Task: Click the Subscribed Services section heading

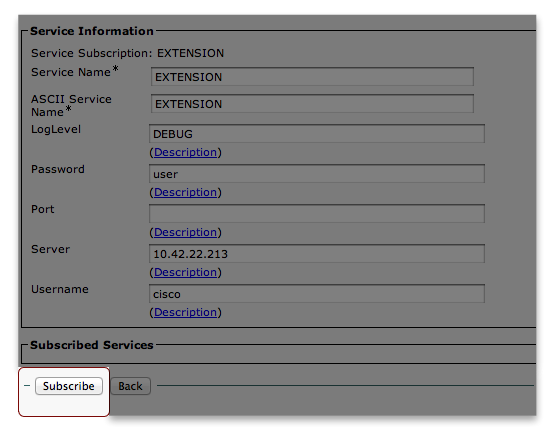Action: [x=92, y=345]
